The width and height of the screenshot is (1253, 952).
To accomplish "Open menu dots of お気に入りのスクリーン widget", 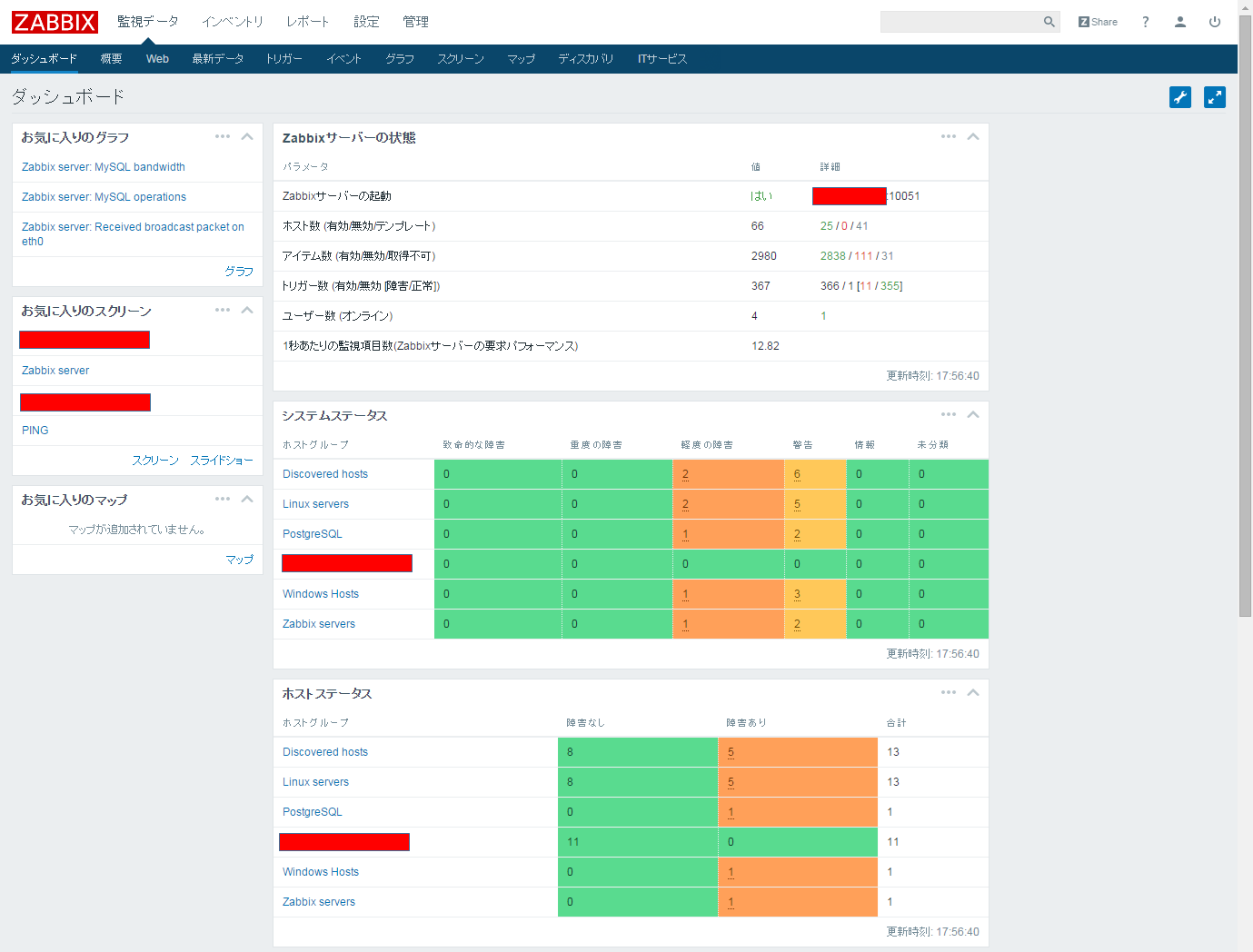I will coord(223,310).
